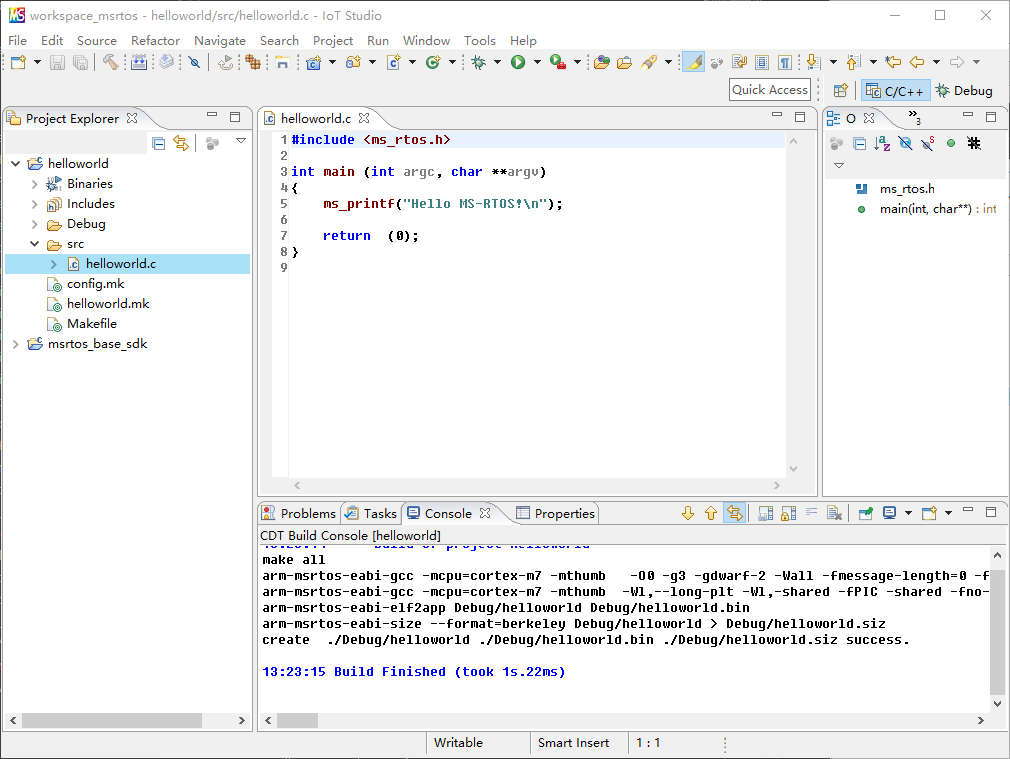
Task: Toggle Hide Static Members in Outline
Action: 928,143
